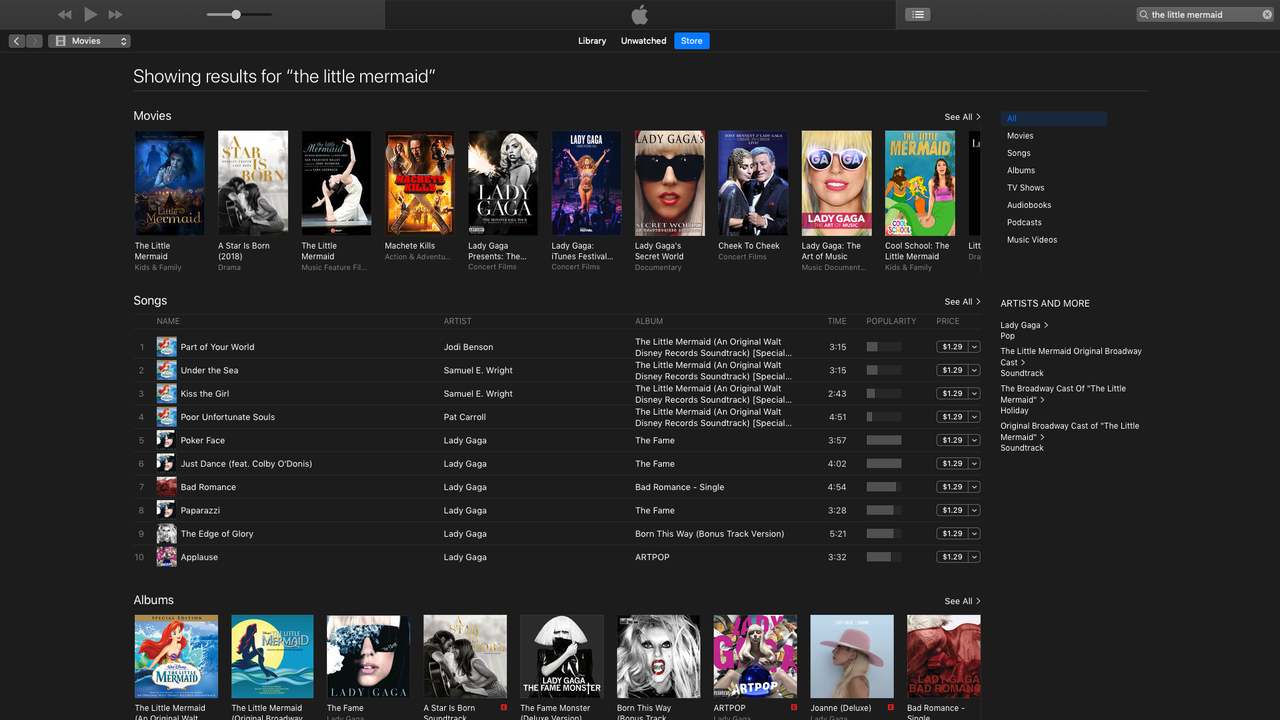Click Poker Face song artwork
The width and height of the screenshot is (1280, 720).
point(167,440)
